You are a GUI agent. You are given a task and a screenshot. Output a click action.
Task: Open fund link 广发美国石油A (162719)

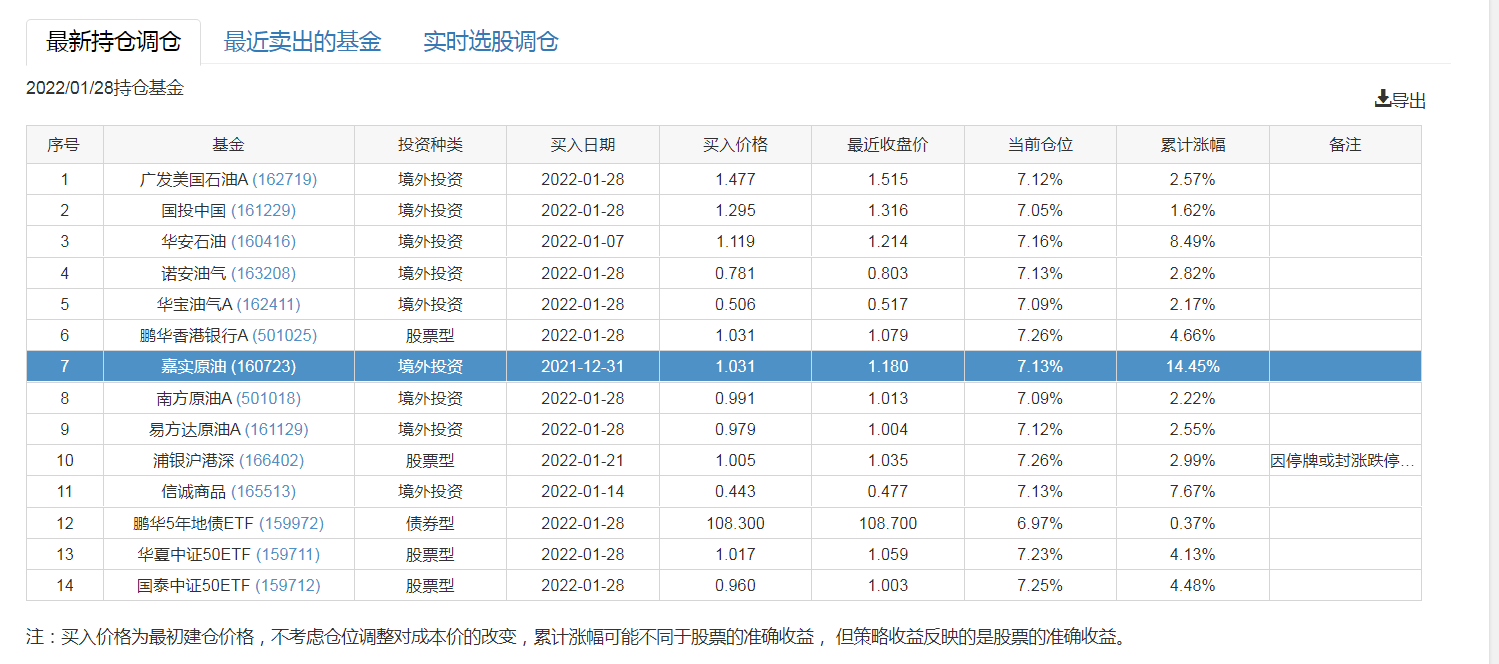pos(229,180)
